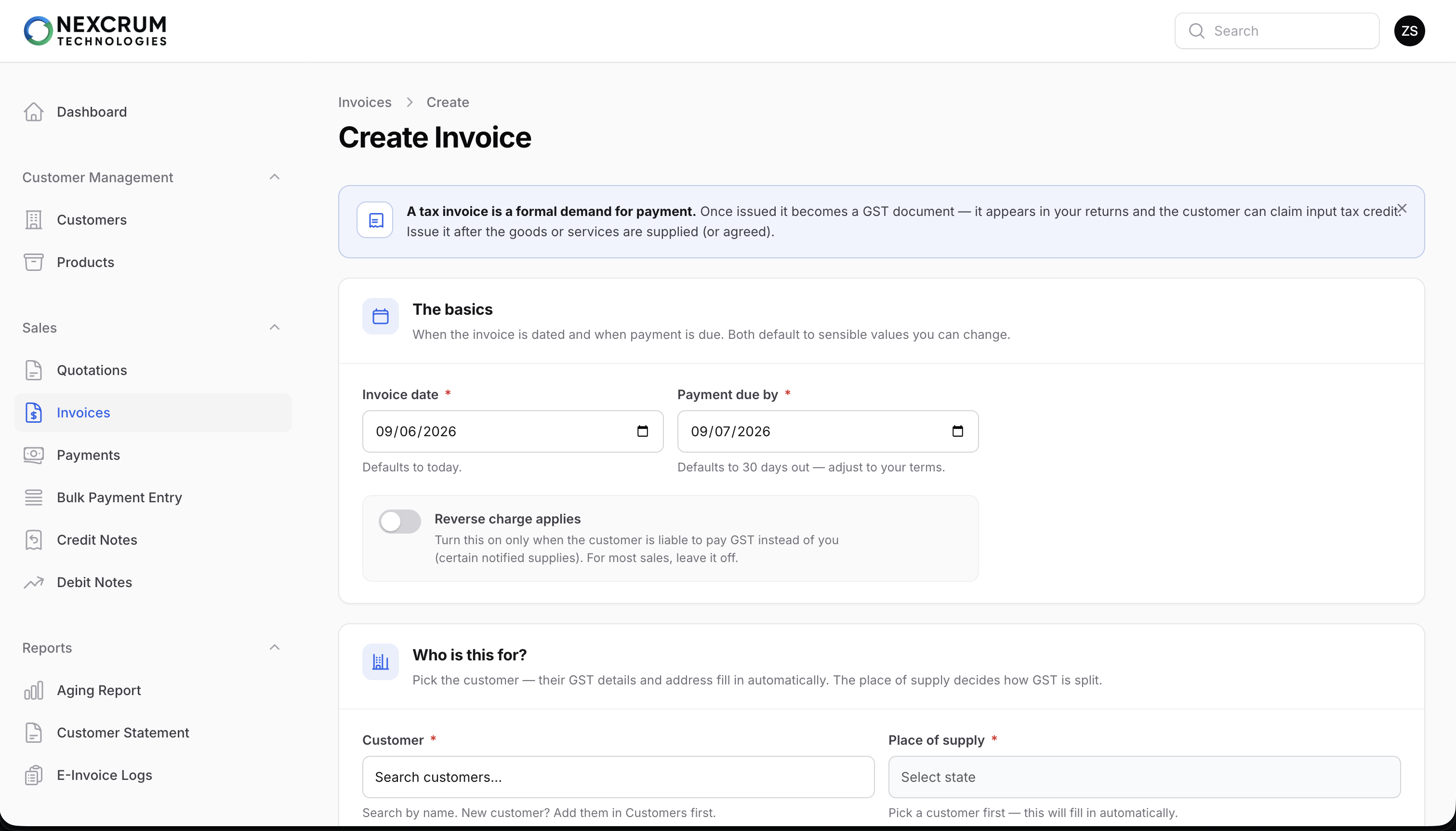This screenshot has height=831, width=1456.
Task: Open the Invoice date calendar picker
Action: (643, 431)
